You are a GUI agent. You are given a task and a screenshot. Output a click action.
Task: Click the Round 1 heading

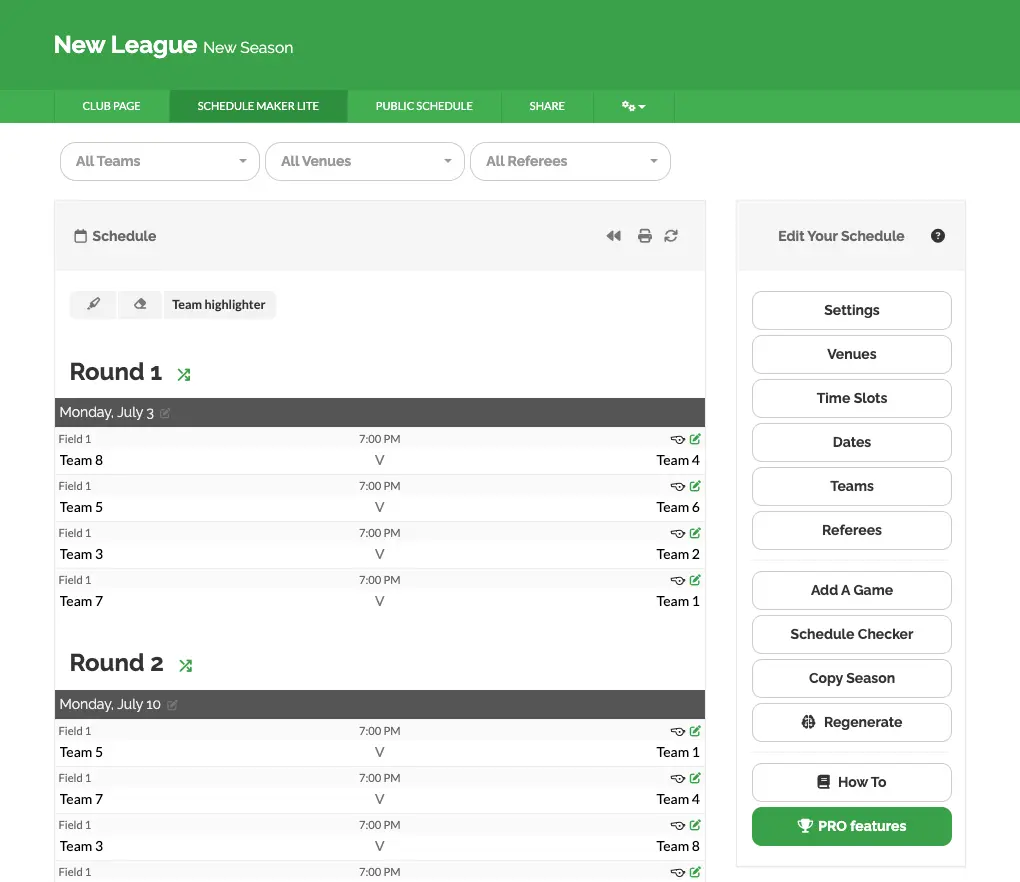click(x=116, y=372)
